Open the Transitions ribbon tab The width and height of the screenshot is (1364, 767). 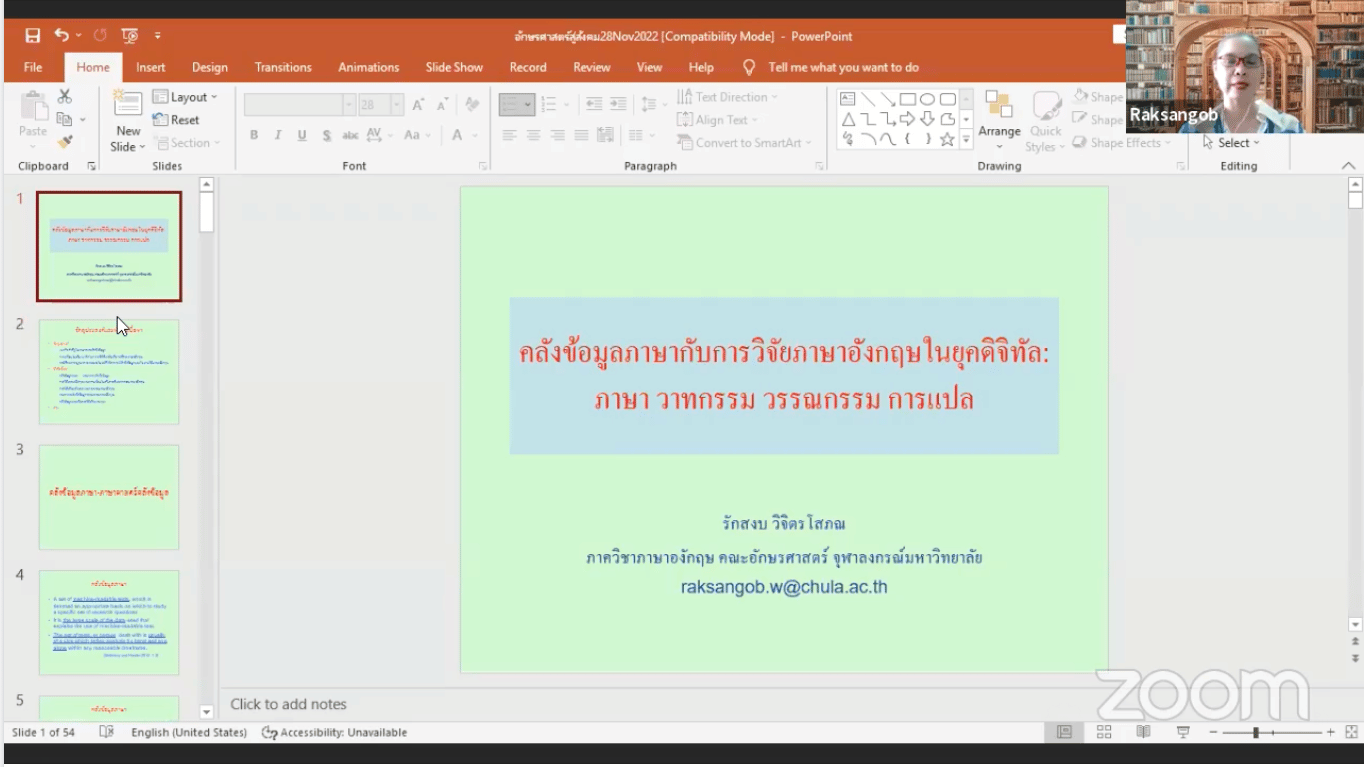[283, 67]
